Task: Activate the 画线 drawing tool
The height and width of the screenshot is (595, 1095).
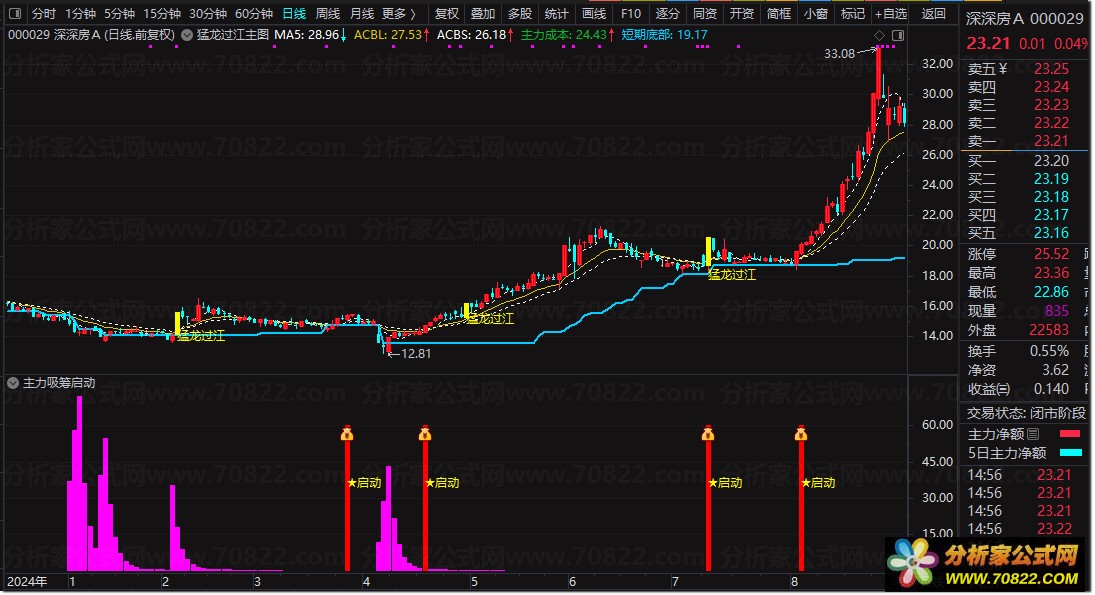Action: 594,13
